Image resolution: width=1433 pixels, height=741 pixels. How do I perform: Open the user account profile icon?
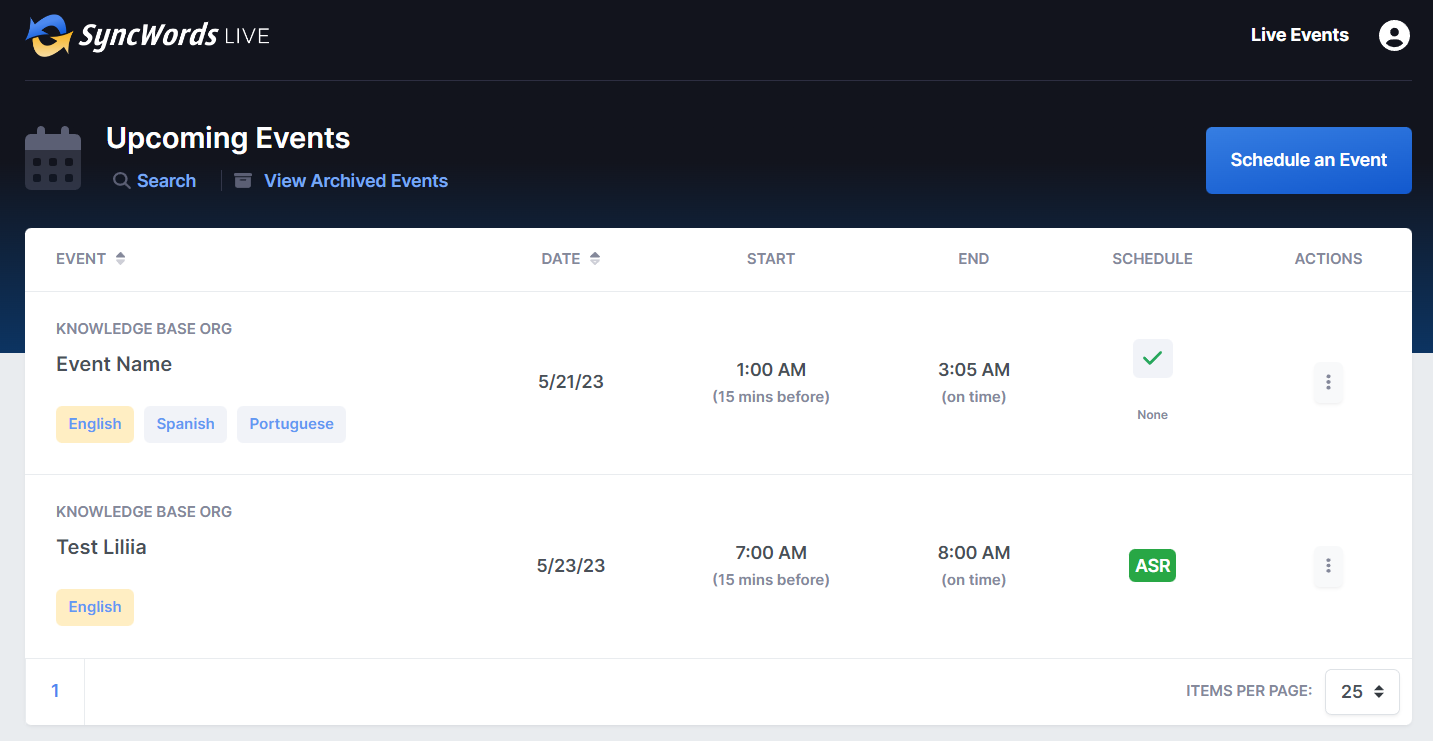(x=1394, y=36)
